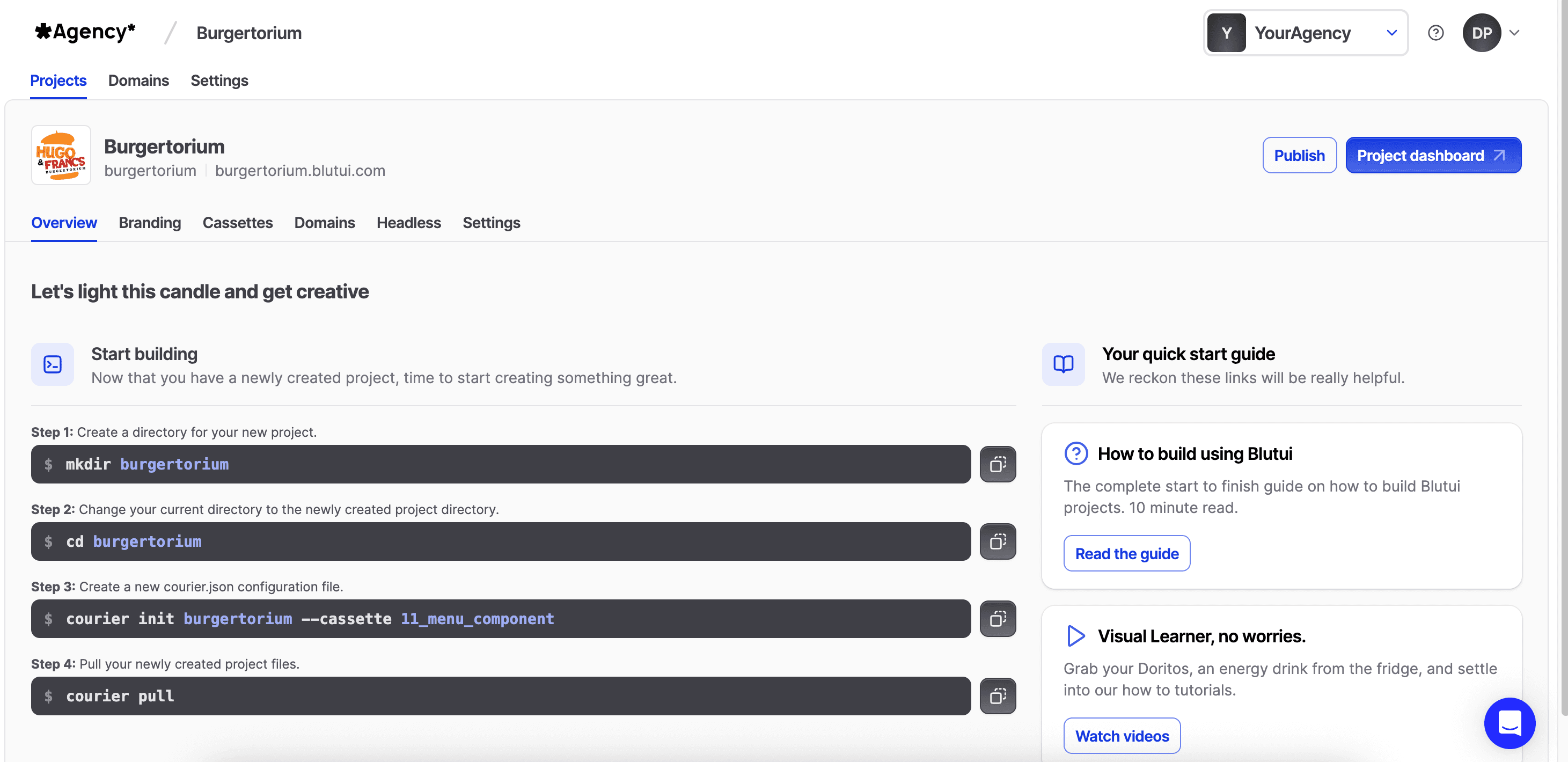
Task: Copy the courier pull command
Action: coord(998,695)
